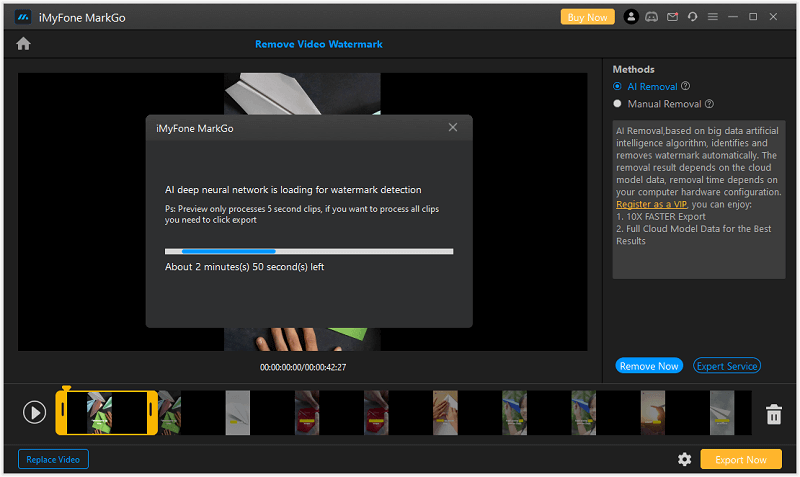Click the 'About 2 minutes(s) 50 second(s) left' text
This screenshot has width=800, height=477.
click(244, 267)
